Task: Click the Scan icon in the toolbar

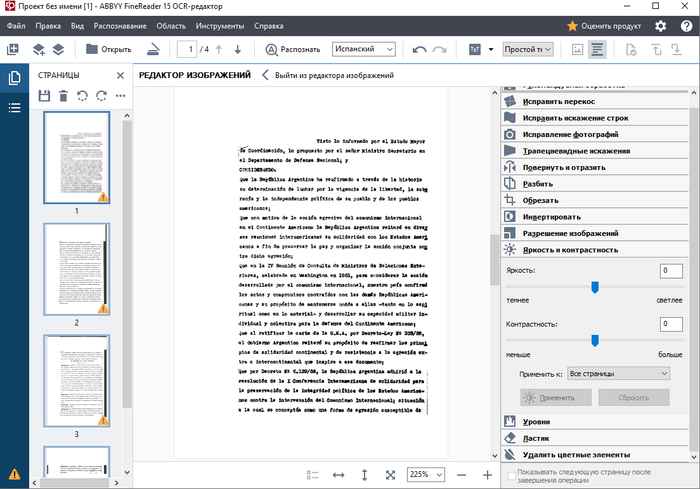Action: pos(153,49)
